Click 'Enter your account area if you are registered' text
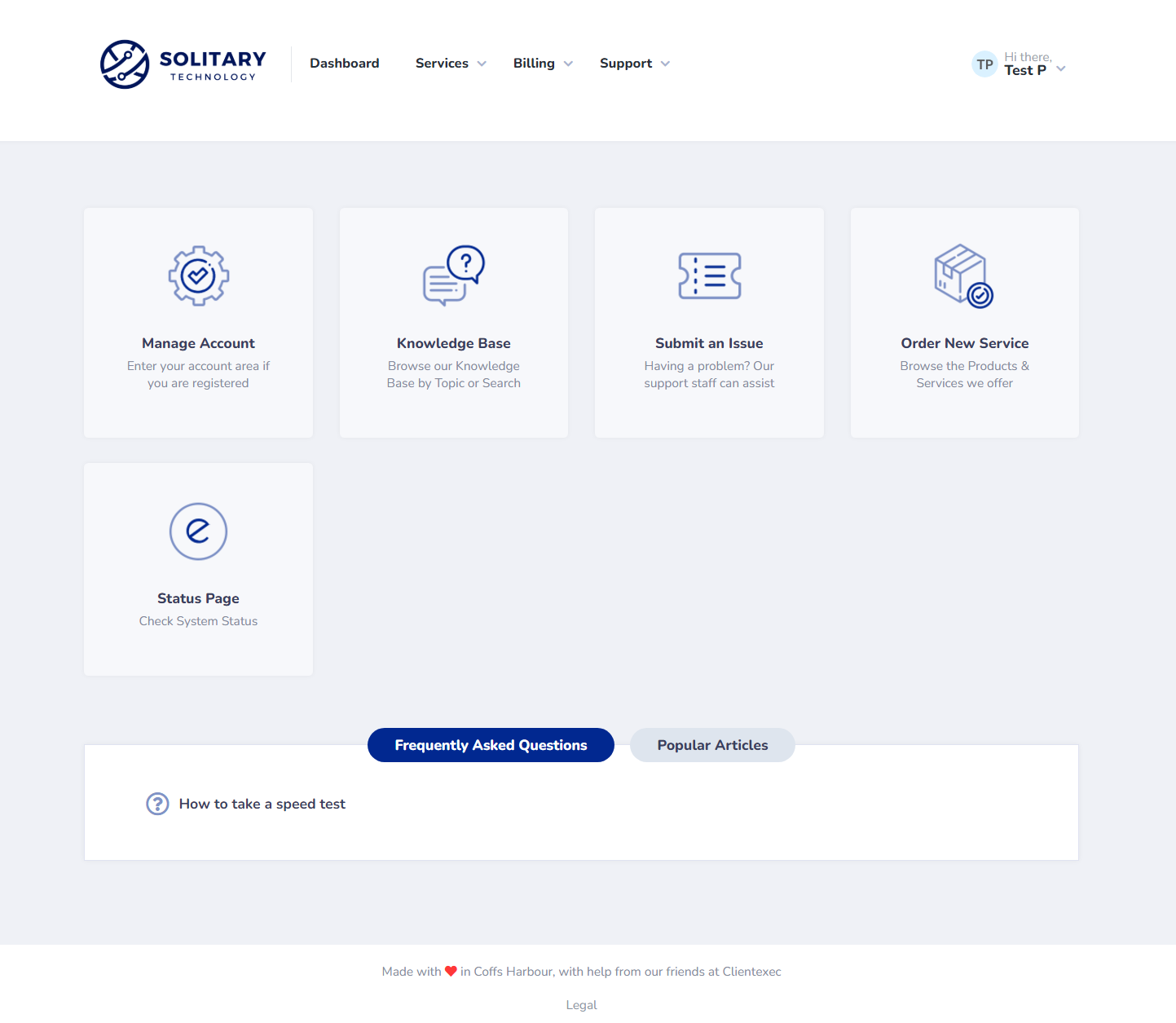Image resolution: width=1176 pixels, height=1023 pixels. point(198,375)
